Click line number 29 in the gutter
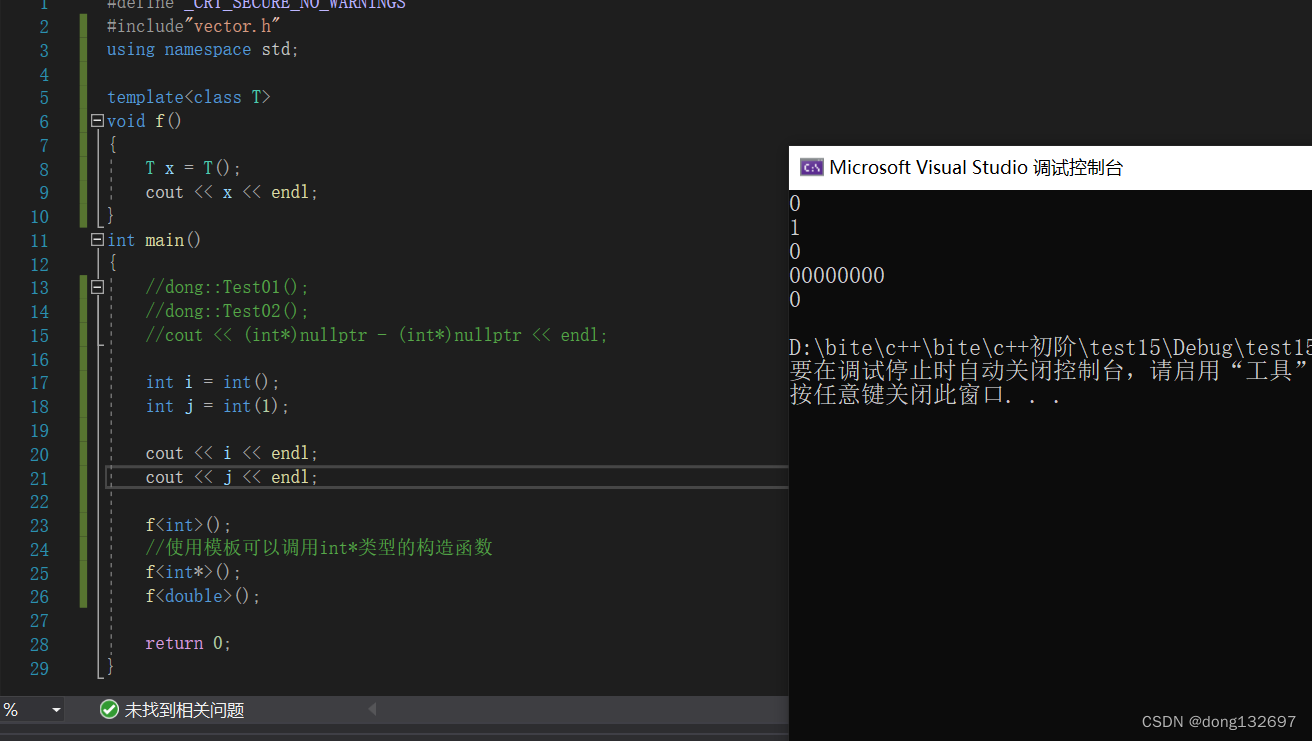This screenshot has width=1312, height=741. [x=39, y=668]
